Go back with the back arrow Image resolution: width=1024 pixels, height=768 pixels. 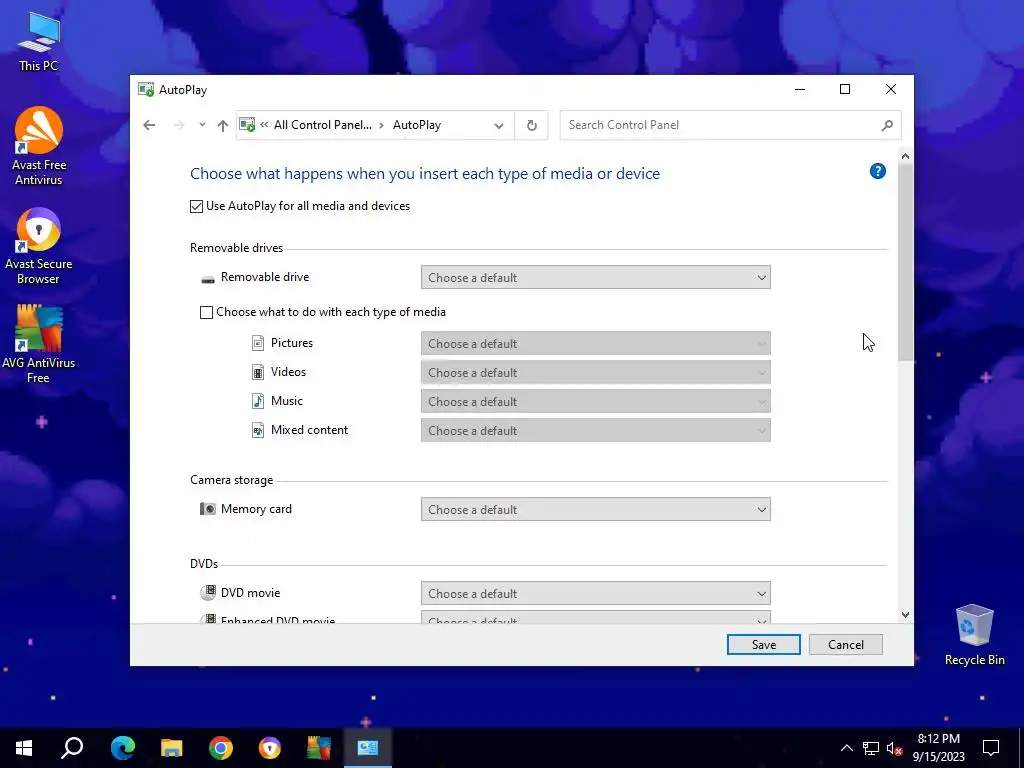(x=149, y=125)
